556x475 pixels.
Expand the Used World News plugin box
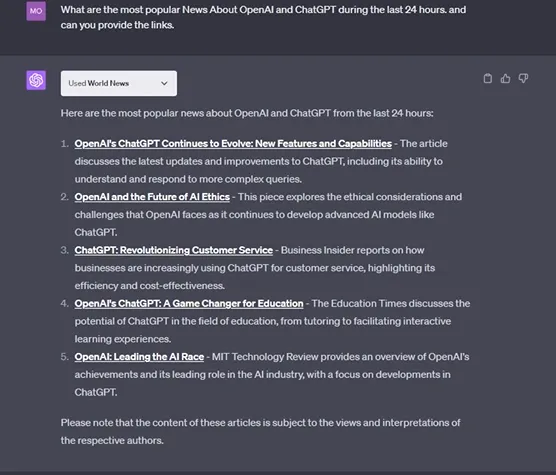(x=119, y=83)
